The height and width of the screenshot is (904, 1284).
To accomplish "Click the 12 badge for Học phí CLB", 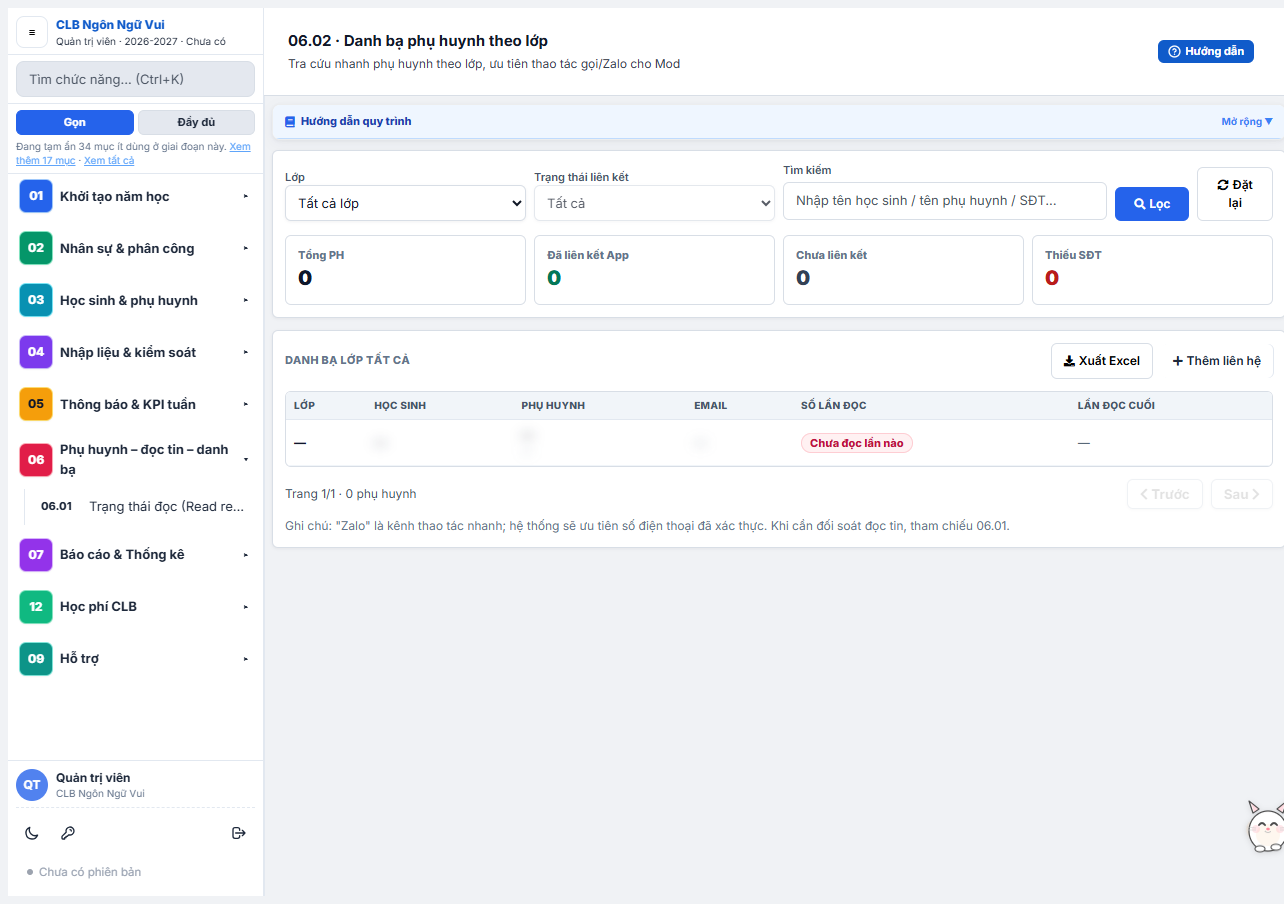I will pyautogui.click(x=36, y=606).
